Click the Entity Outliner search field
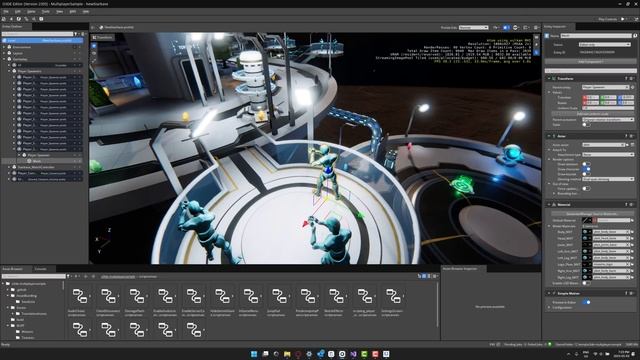640x360 pixels. [37, 34]
